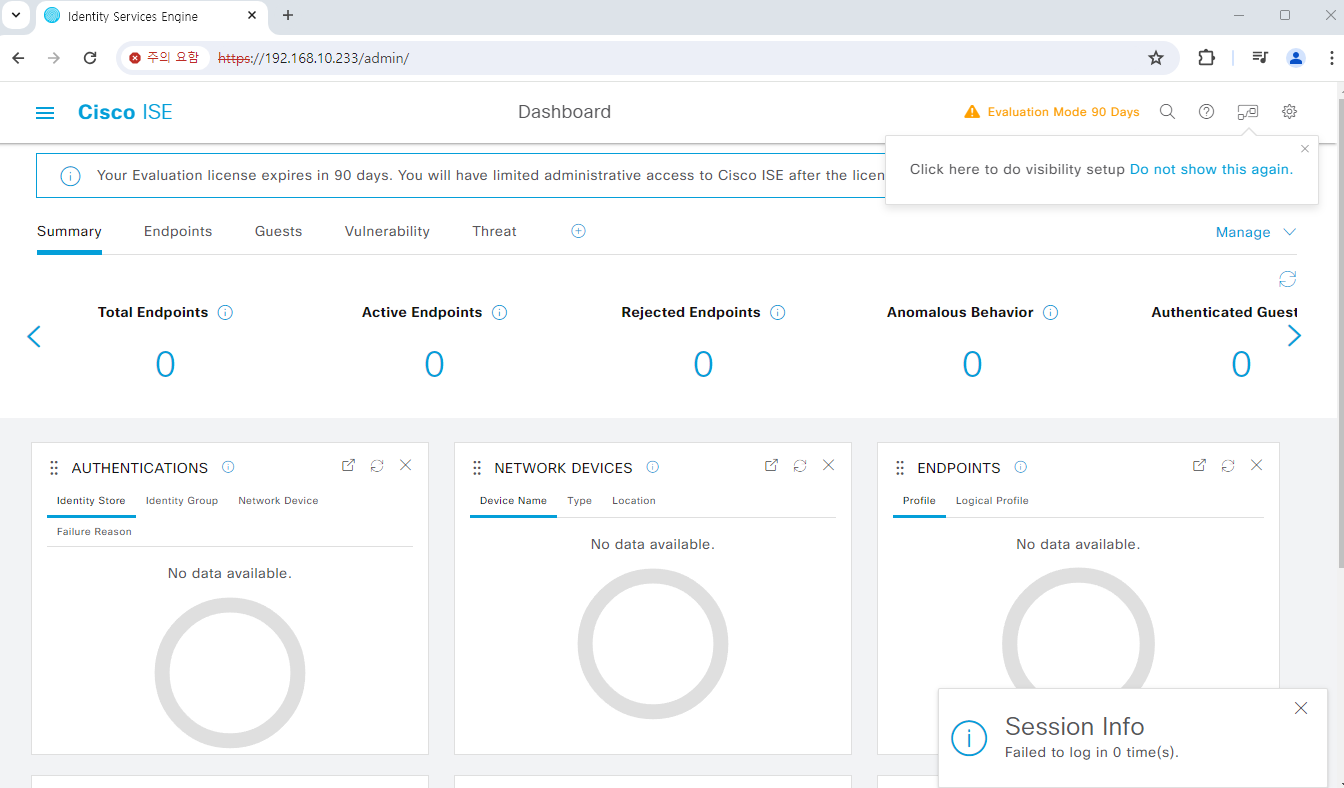Click 'Click here to do visibility setup' text
The height and width of the screenshot is (788, 1344).
pos(1017,169)
